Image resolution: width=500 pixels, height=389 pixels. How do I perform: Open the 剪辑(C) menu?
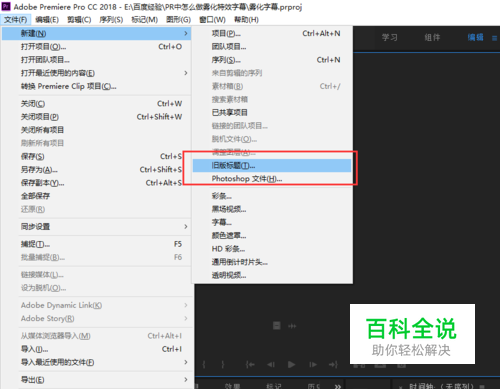pyautogui.click(x=79, y=20)
